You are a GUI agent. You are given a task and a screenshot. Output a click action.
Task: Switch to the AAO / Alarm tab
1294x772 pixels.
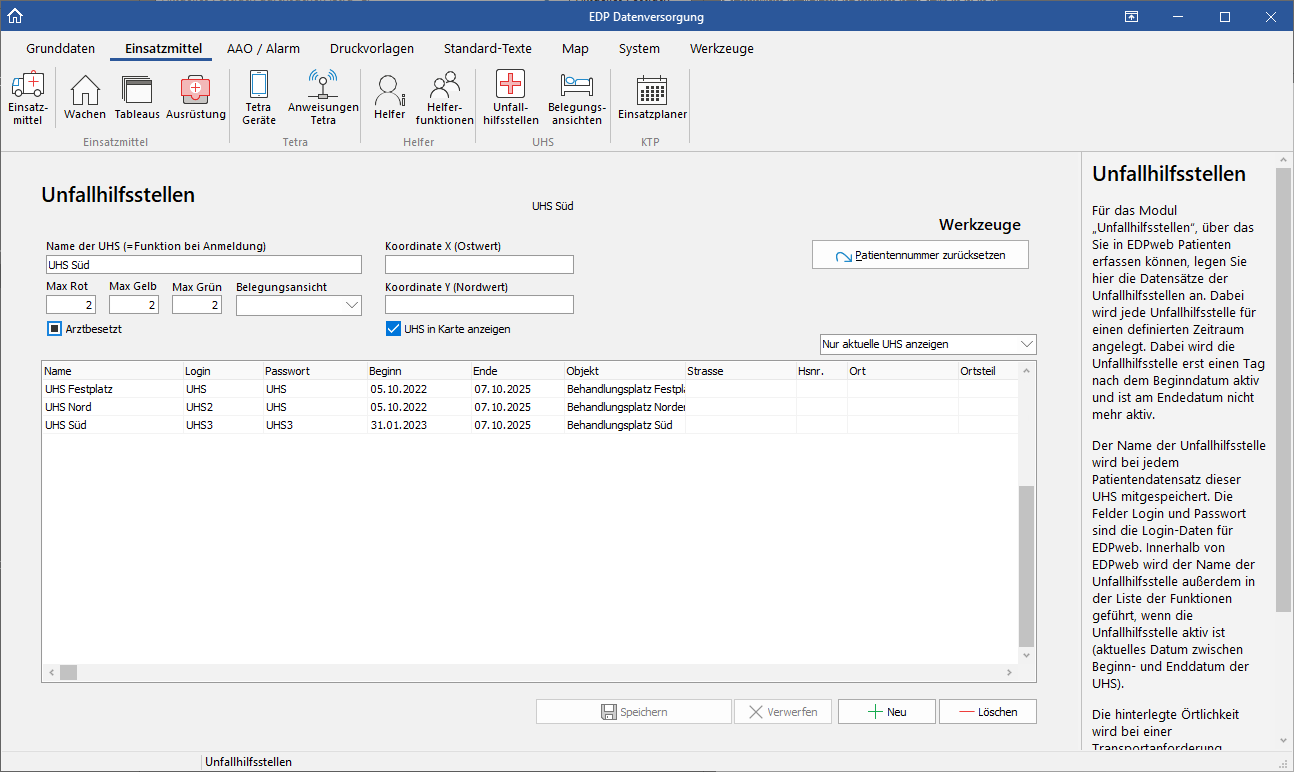(263, 48)
